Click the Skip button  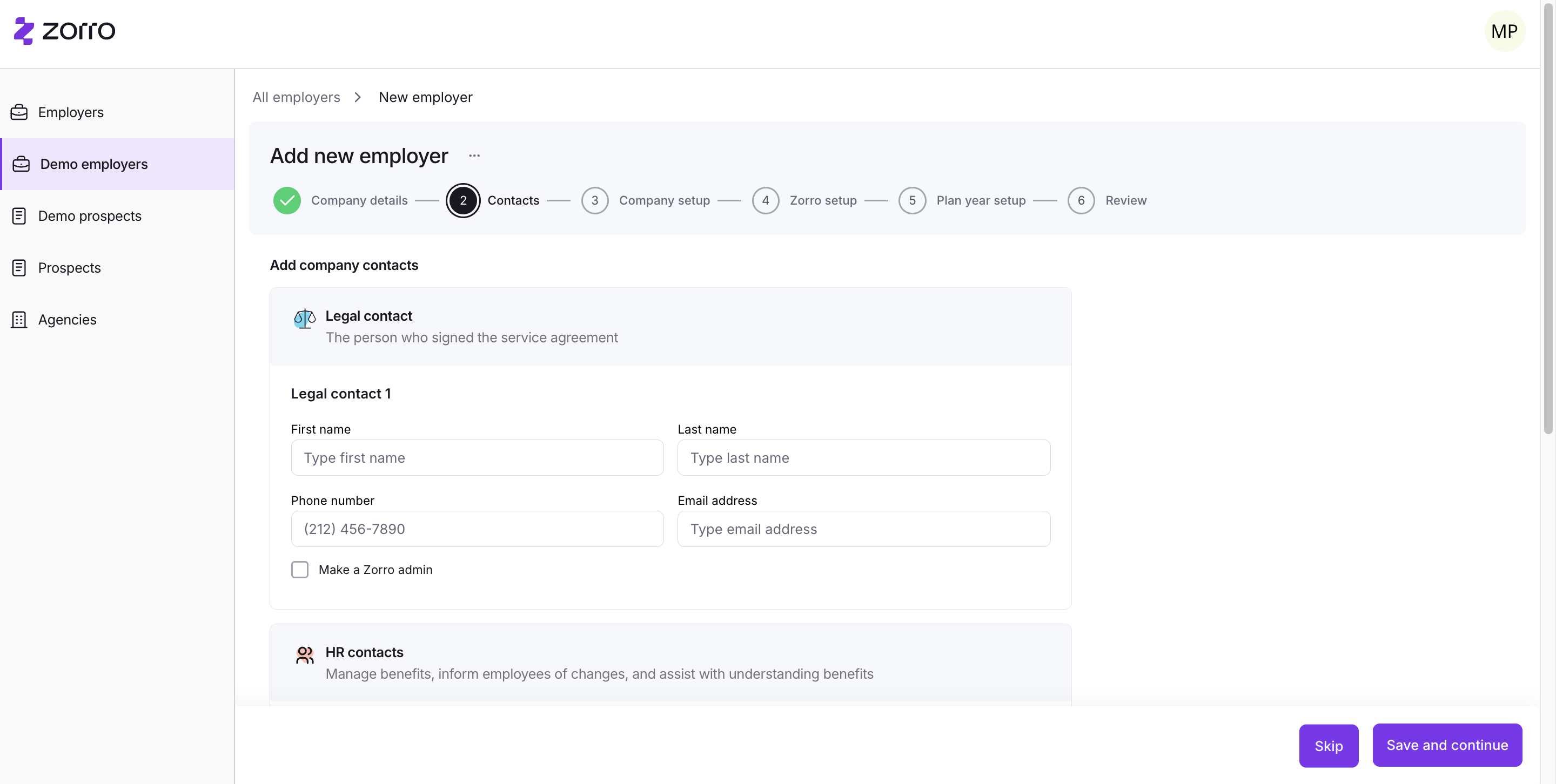[x=1329, y=746]
